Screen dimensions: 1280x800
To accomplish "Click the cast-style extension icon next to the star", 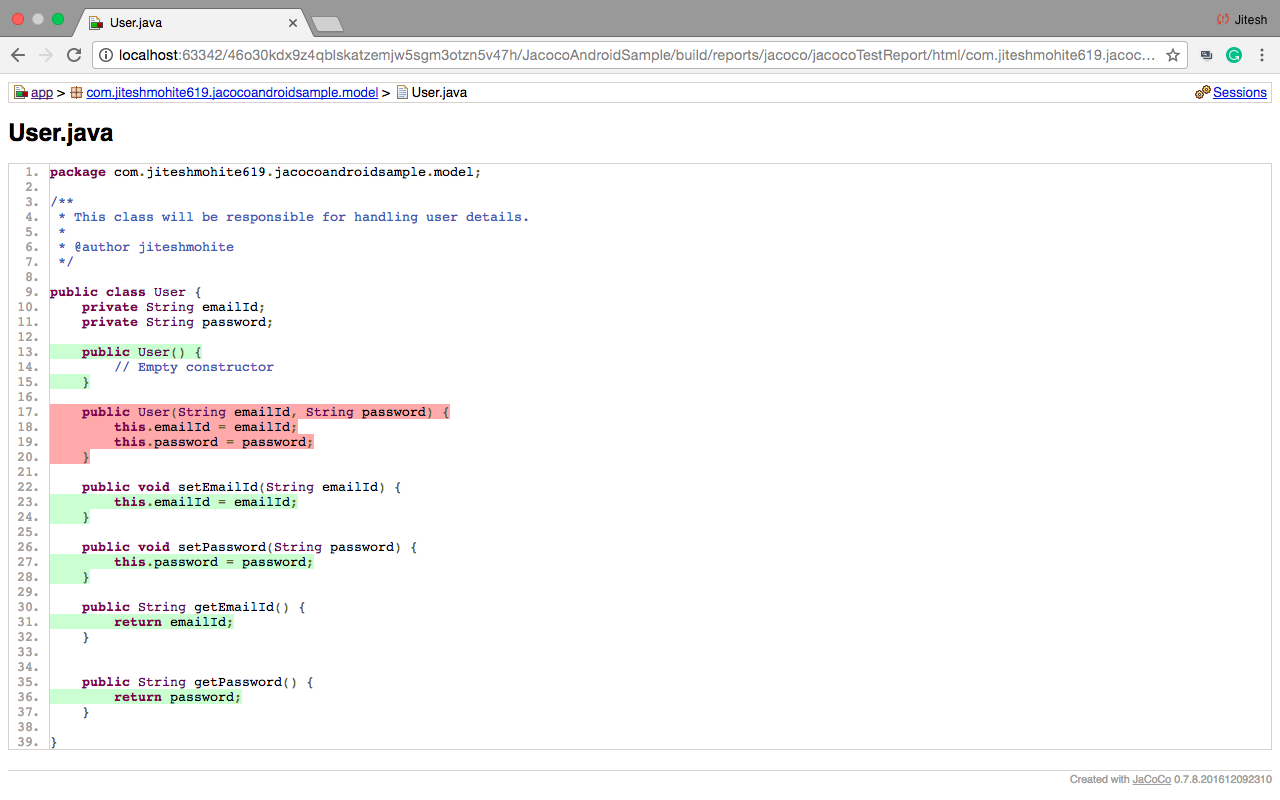I will coord(1207,56).
